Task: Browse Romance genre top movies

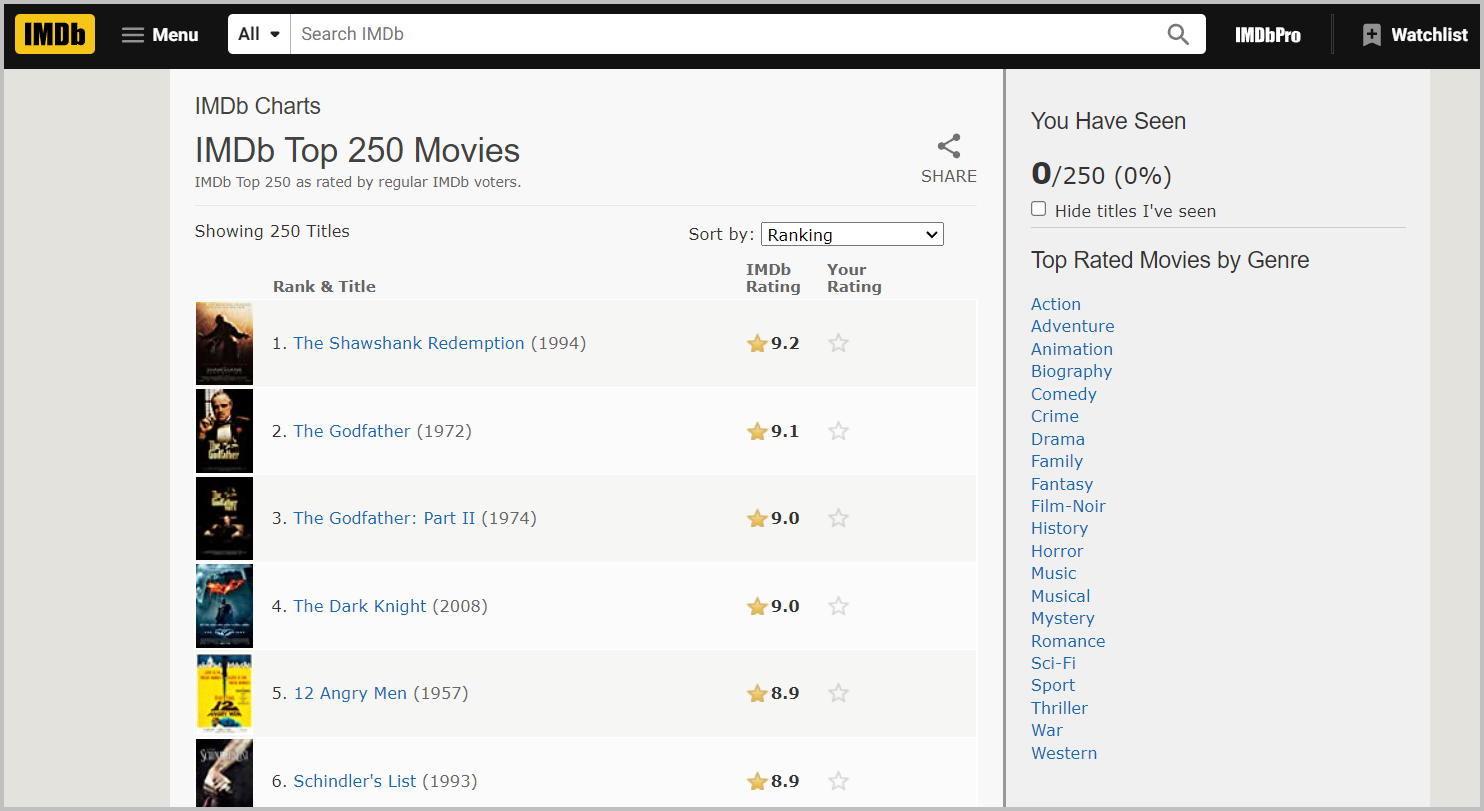Action: (x=1068, y=641)
